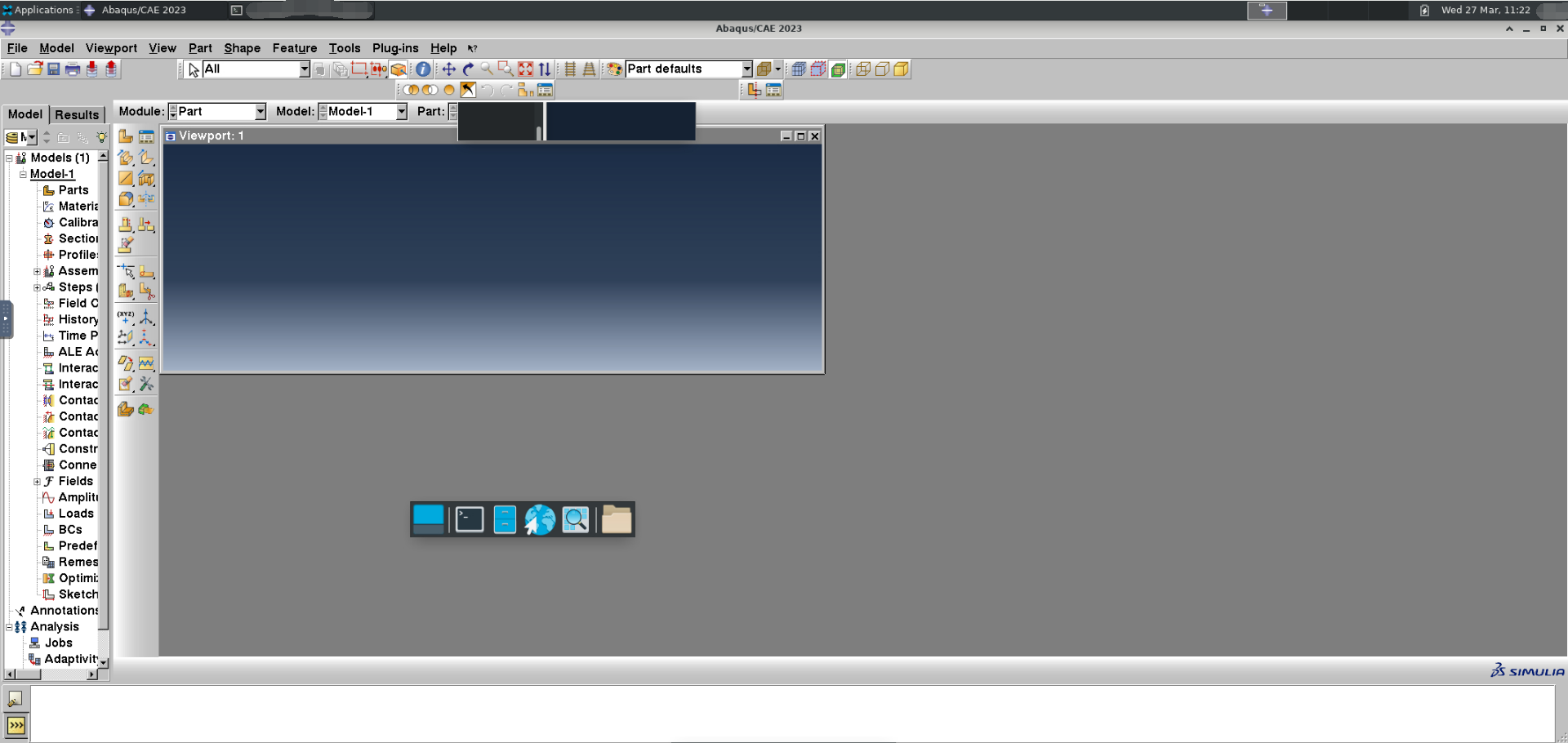
Task: Expand the Steps tree node
Action: [x=37, y=287]
